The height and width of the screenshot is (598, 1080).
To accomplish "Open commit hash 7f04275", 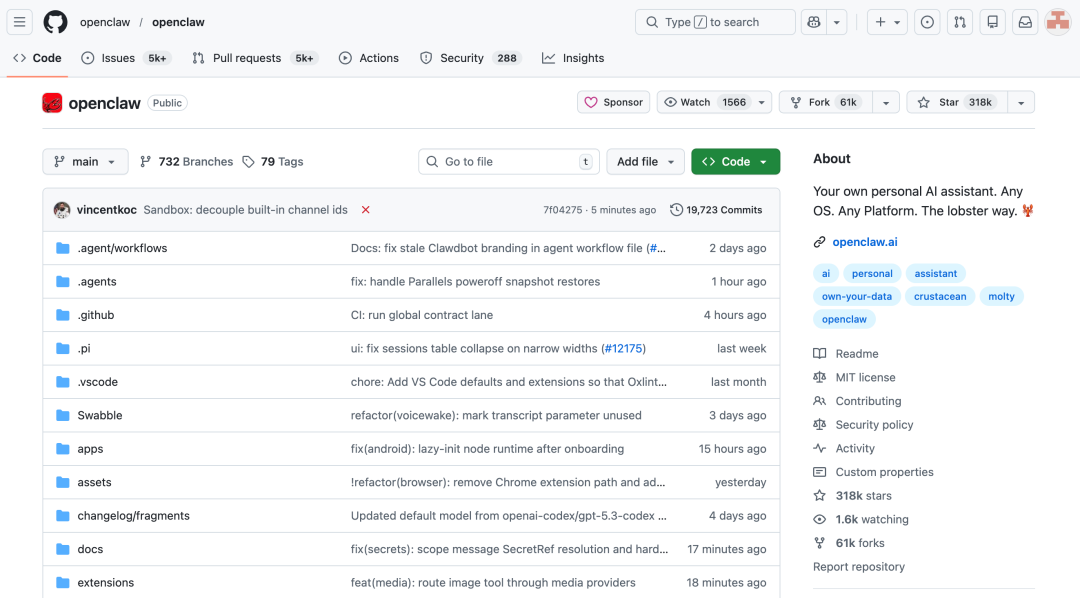I will click(x=563, y=209).
